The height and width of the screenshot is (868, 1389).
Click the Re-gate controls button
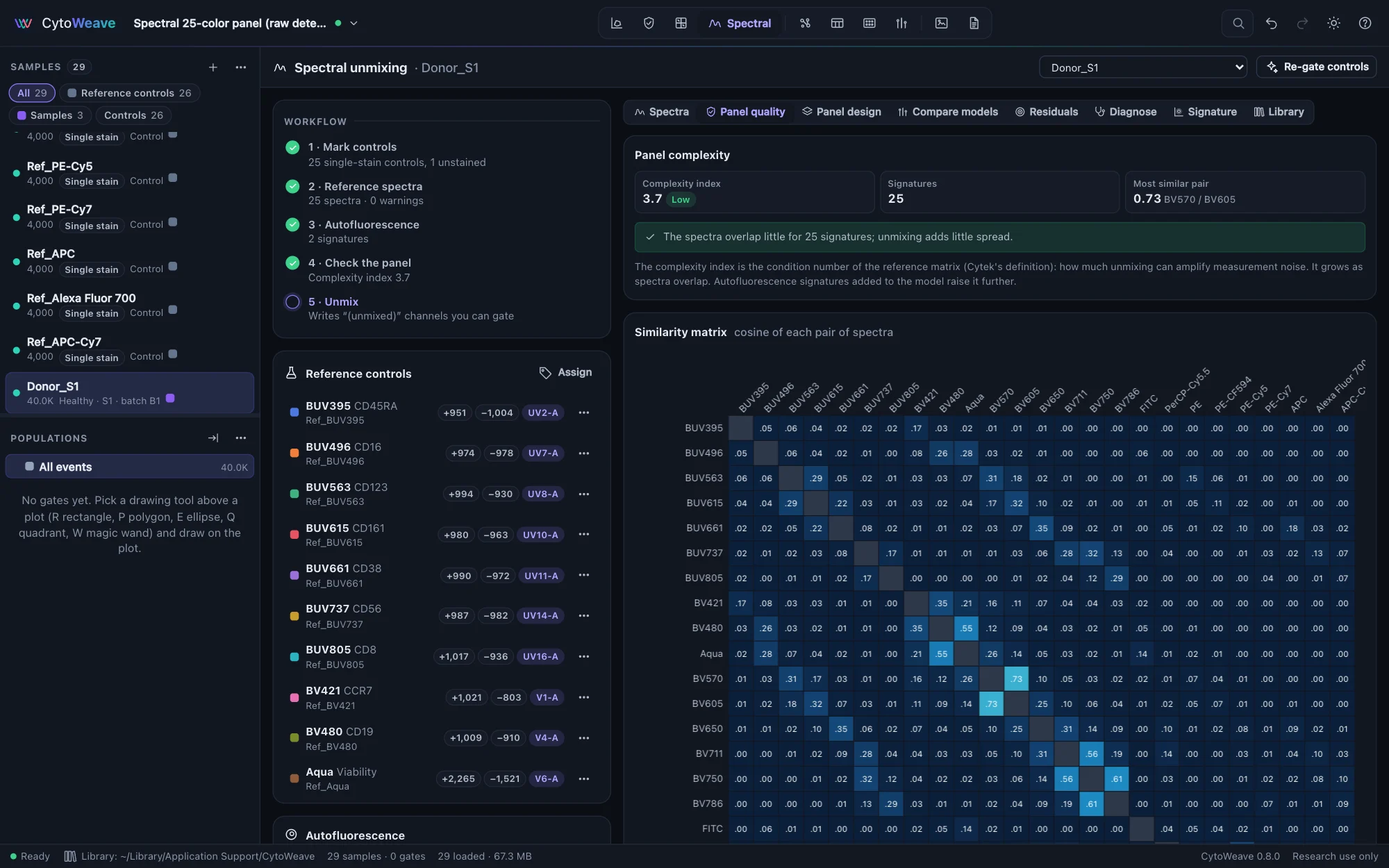click(x=1317, y=67)
